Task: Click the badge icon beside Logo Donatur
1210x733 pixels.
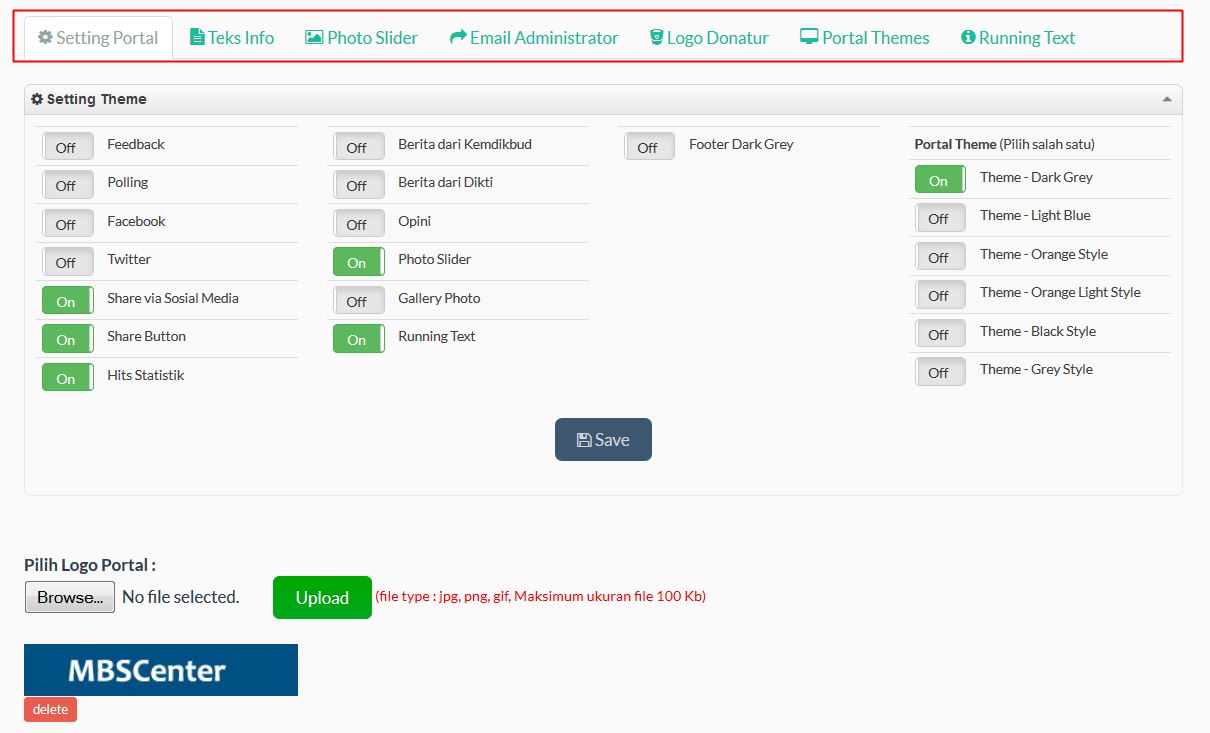Action: [656, 37]
